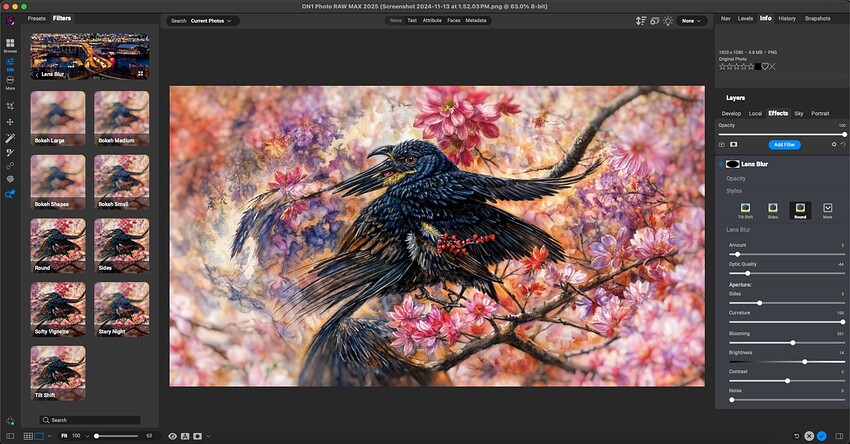850x444 pixels.
Task: Select the Tilt Shift style icon
Action: (745, 210)
